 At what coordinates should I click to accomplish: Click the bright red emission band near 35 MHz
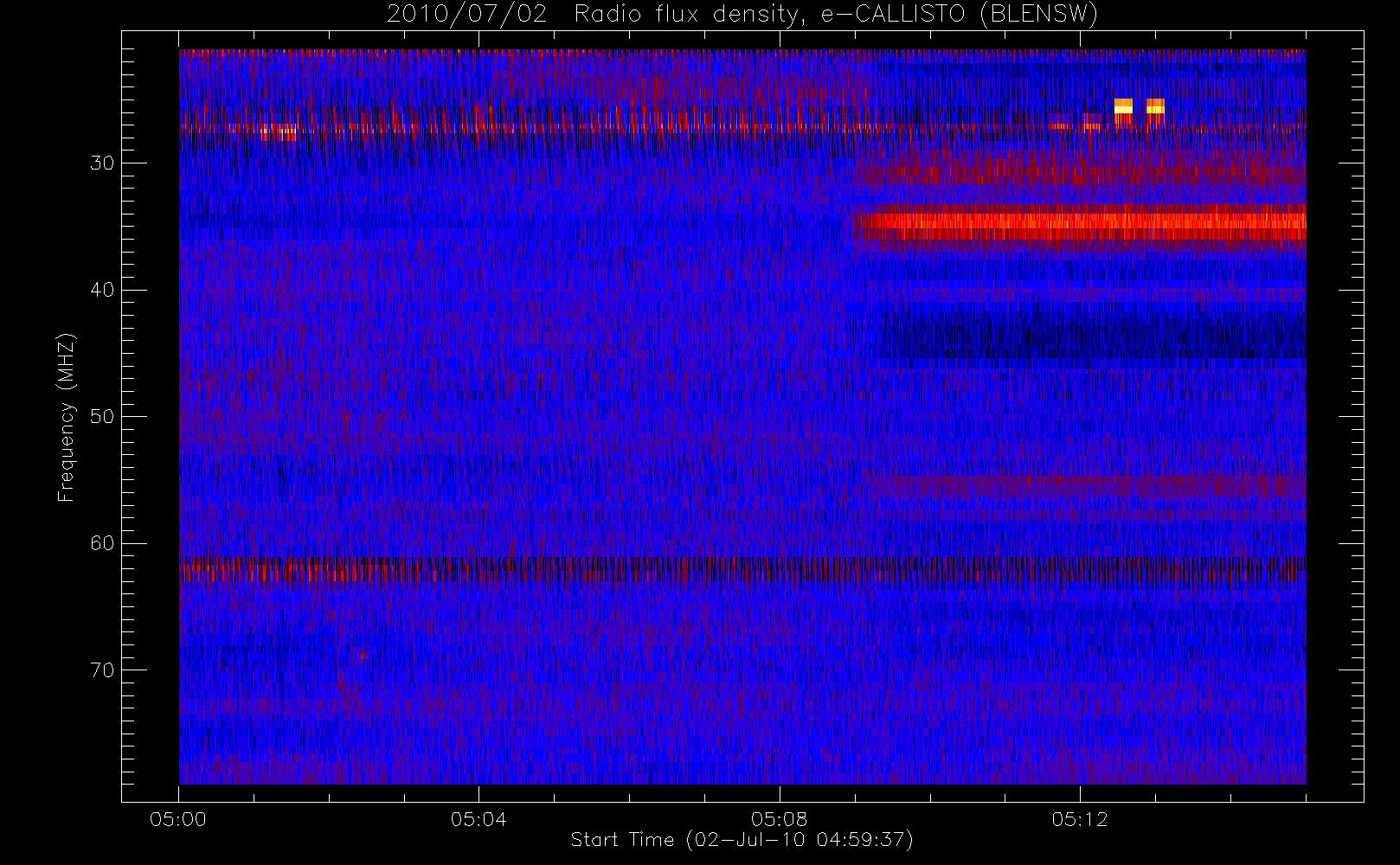1080,222
